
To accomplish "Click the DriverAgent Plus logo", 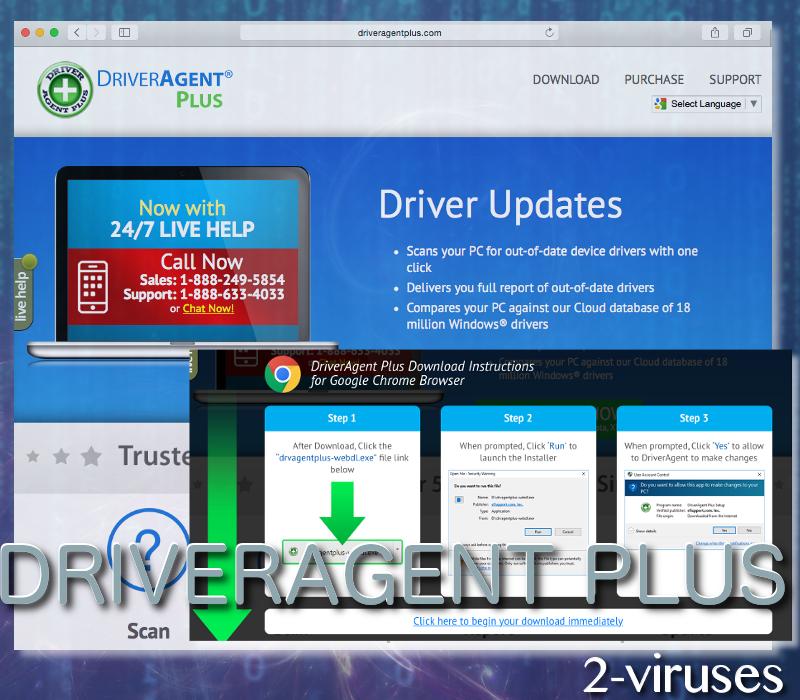I will point(135,89).
